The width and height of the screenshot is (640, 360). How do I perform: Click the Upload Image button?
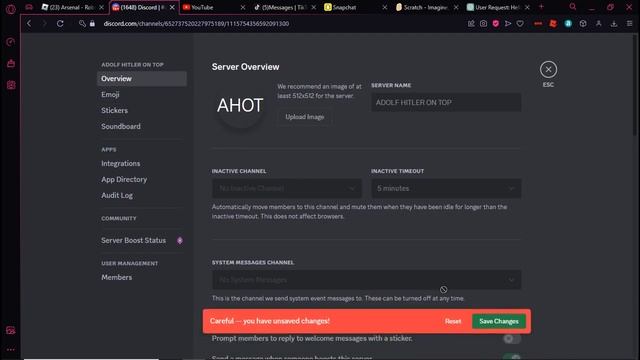304,117
